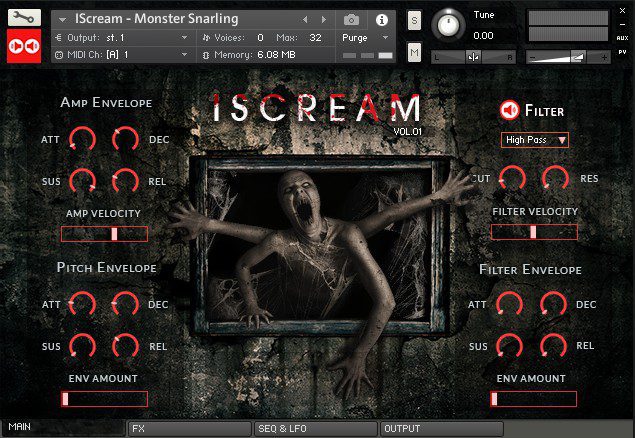This screenshot has height=438, width=635.
Task: Switch to the SEQ & LFO tab
Action: (x=315, y=429)
